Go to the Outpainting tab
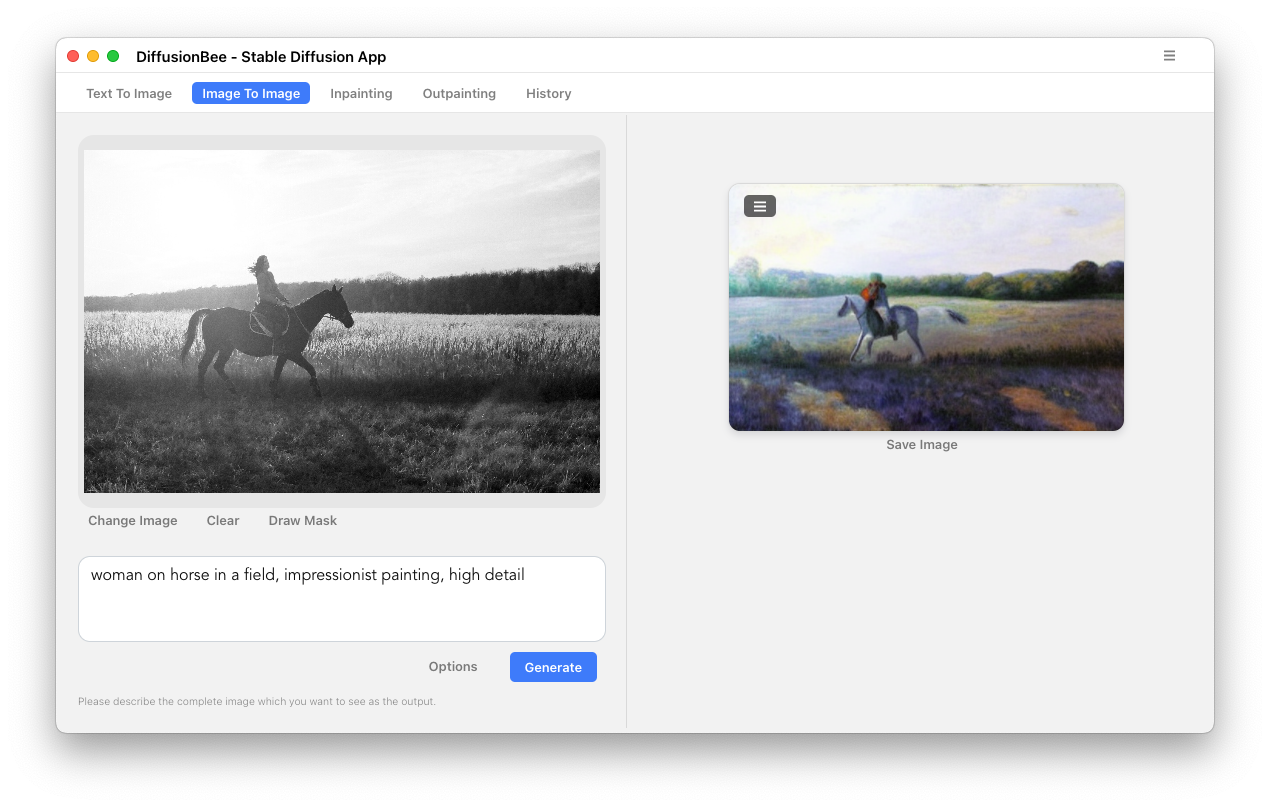 click(x=459, y=93)
